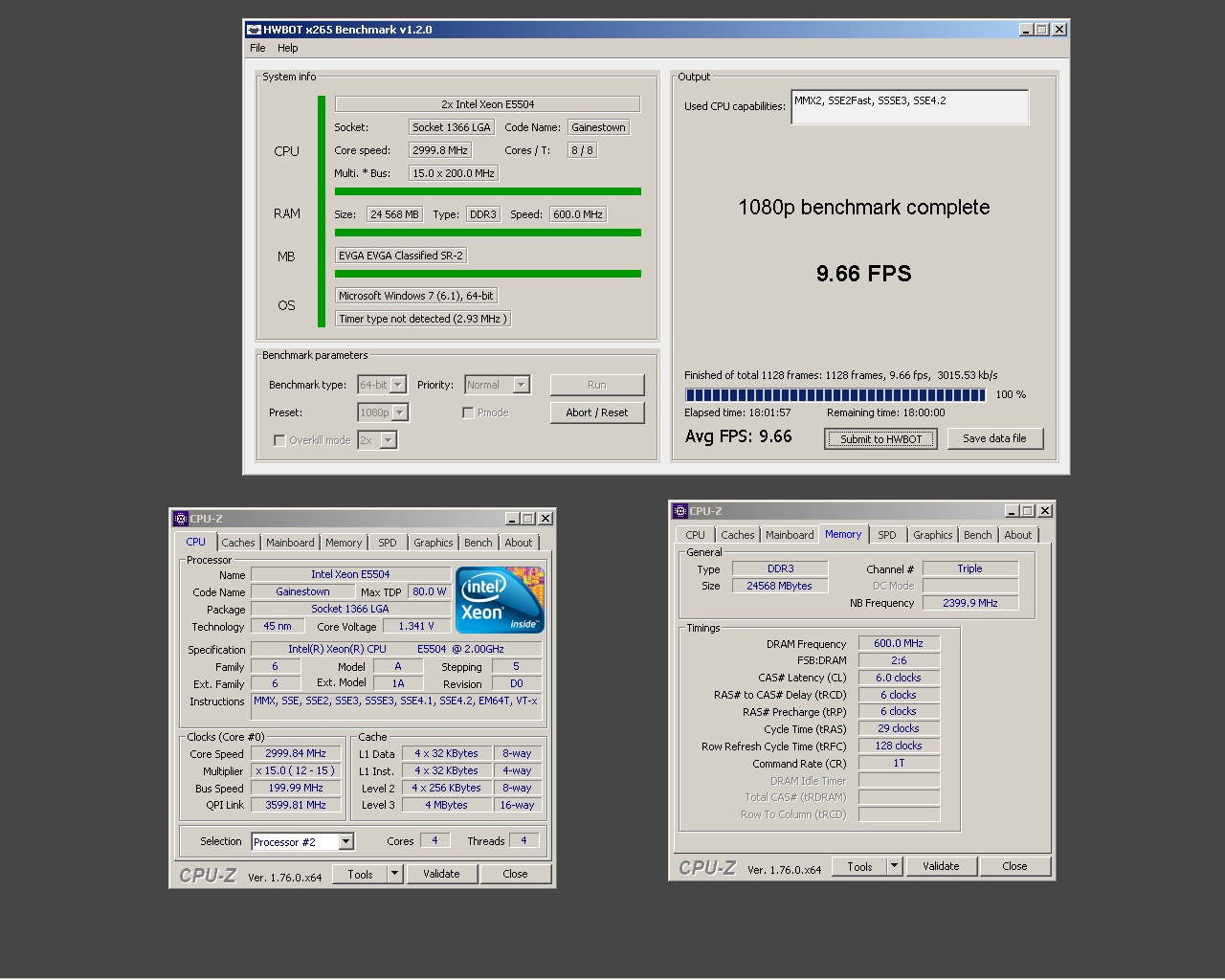
Task: Enable the Overkill mode checkbox
Action: coord(279,440)
